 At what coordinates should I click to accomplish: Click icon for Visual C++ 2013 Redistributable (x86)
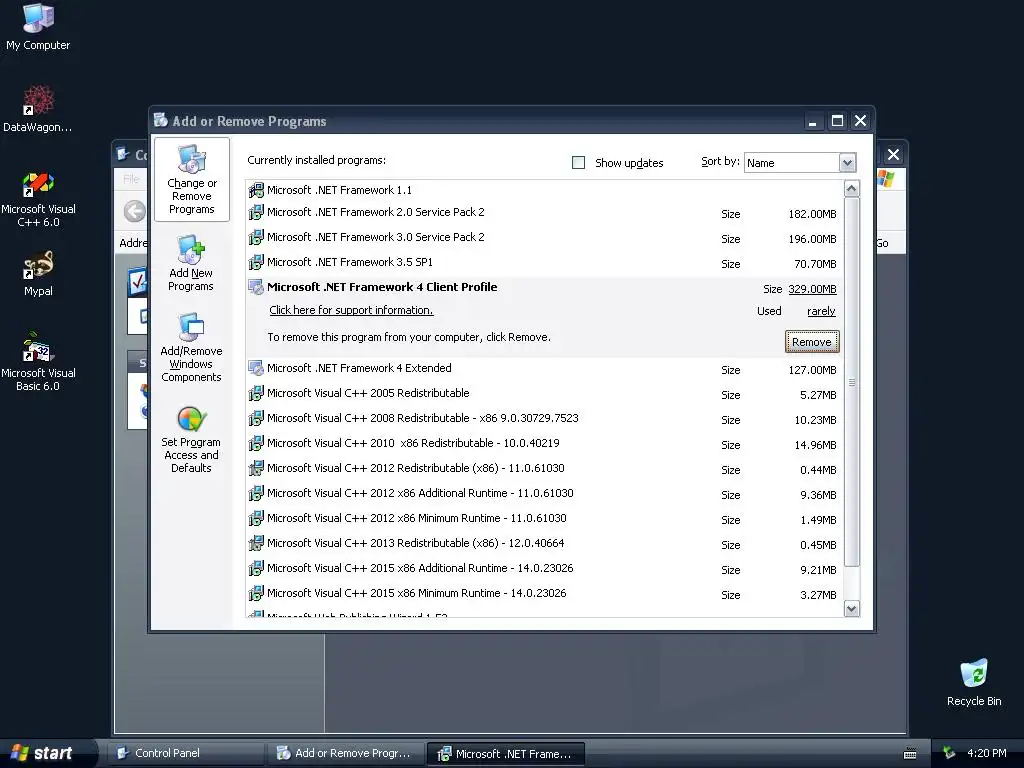tap(256, 543)
